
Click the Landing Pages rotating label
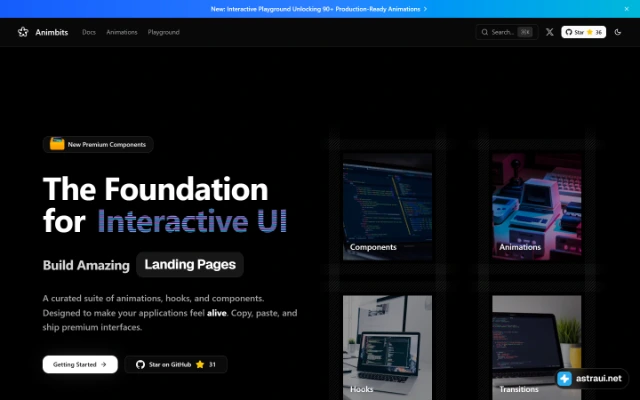pyautogui.click(x=190, y=264)
